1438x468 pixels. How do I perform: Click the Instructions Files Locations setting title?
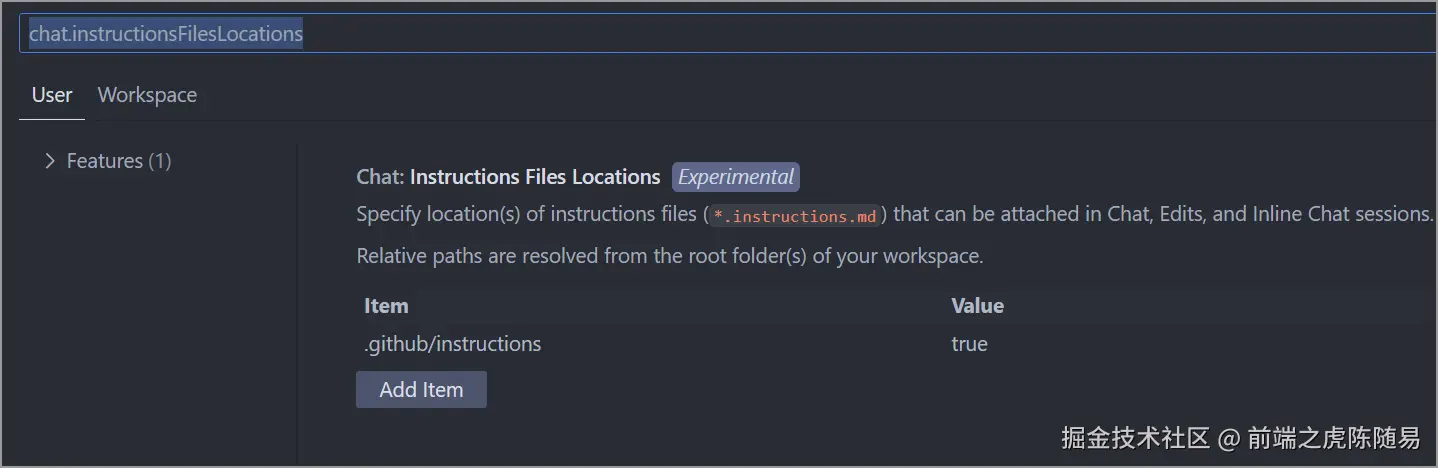tap(535, 177)
